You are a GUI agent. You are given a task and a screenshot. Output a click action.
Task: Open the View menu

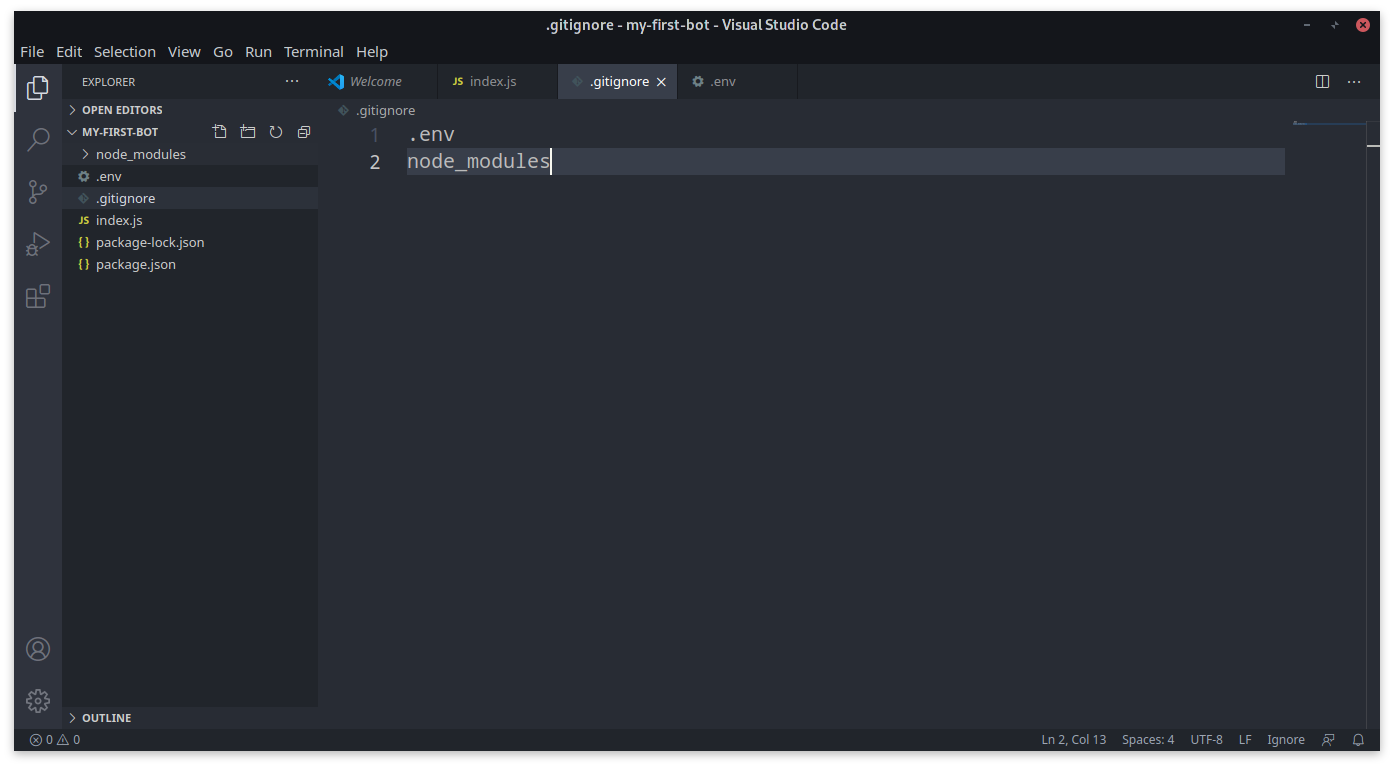[x=184, y=52]
